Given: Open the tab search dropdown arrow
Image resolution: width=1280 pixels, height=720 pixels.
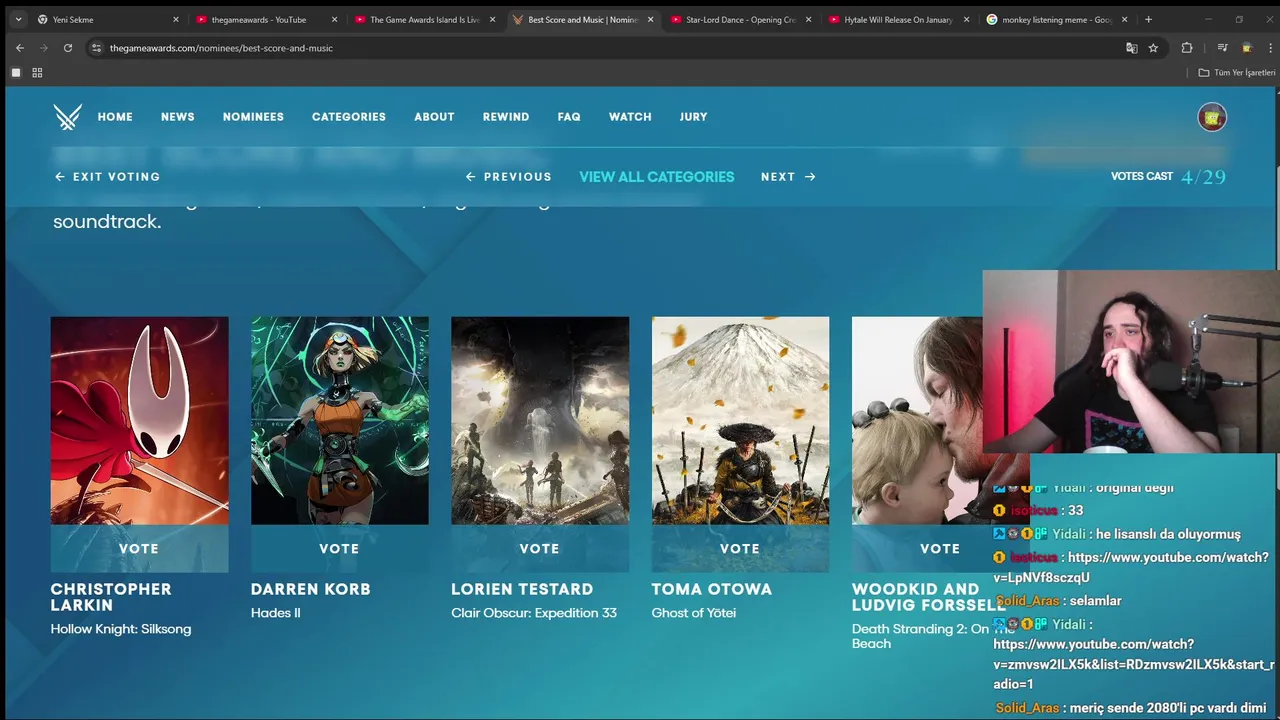Looking at the screenshot, I should (x=18, y=19).
